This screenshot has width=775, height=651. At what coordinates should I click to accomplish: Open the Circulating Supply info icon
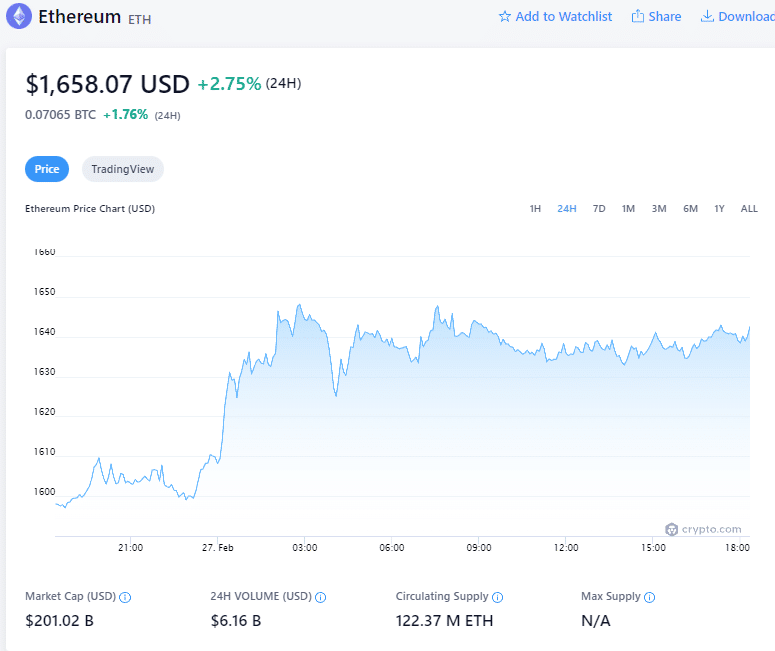[498, 597]
